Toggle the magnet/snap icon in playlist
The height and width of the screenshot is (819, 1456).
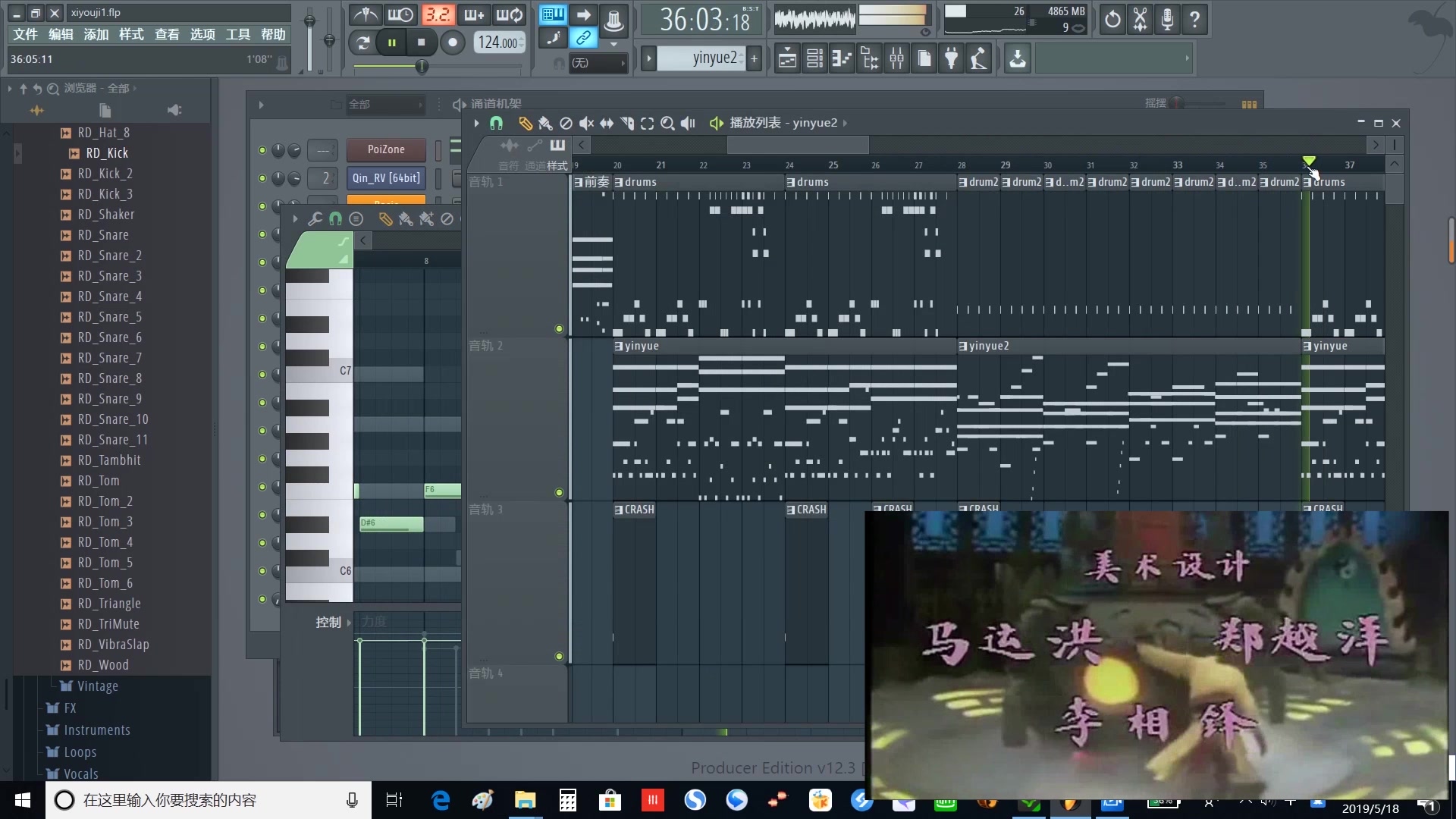pos(497,123)
